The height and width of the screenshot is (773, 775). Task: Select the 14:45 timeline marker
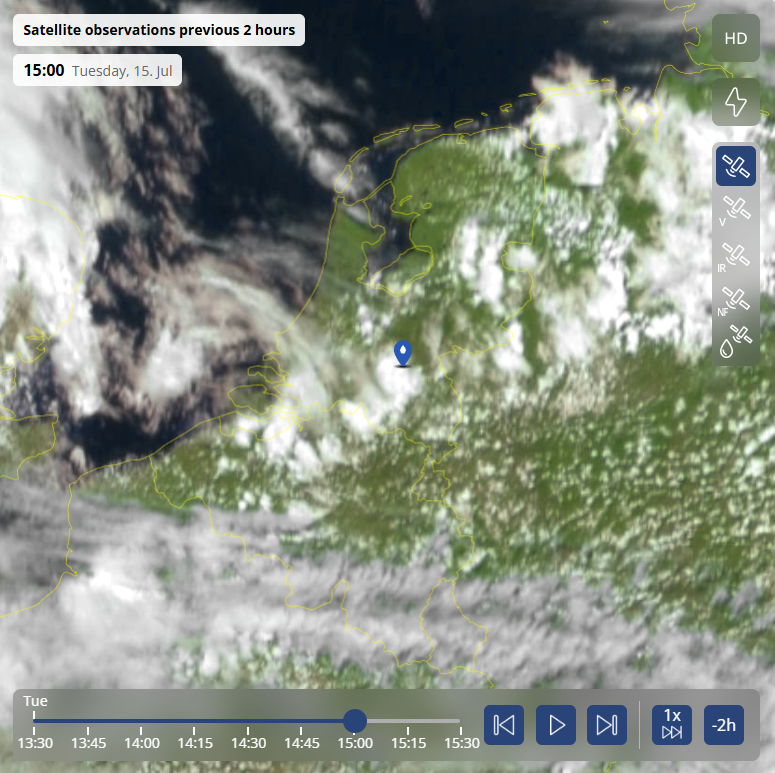tap(301, 742)
